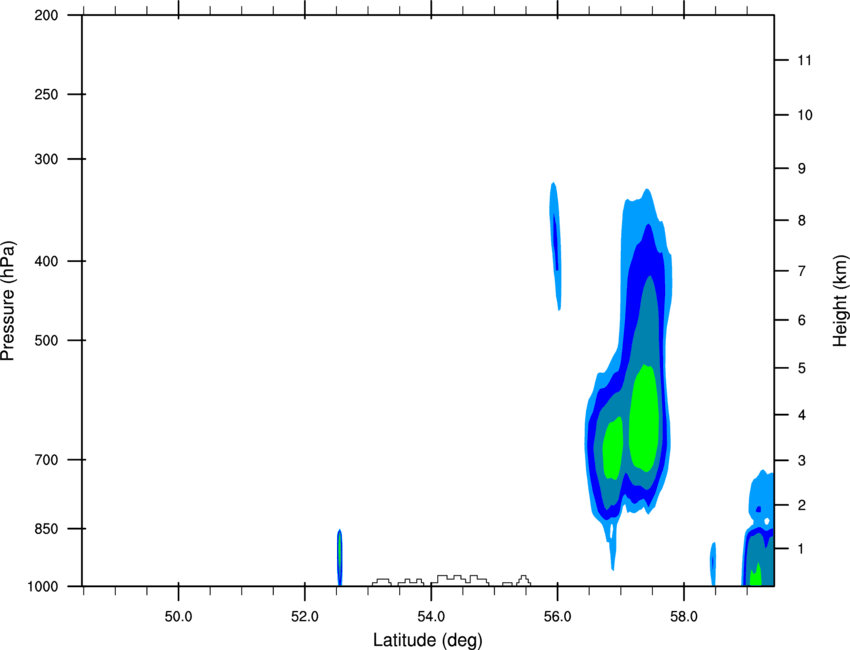
Task: Pick the 1 km height label
Action: tap(802, 549)
